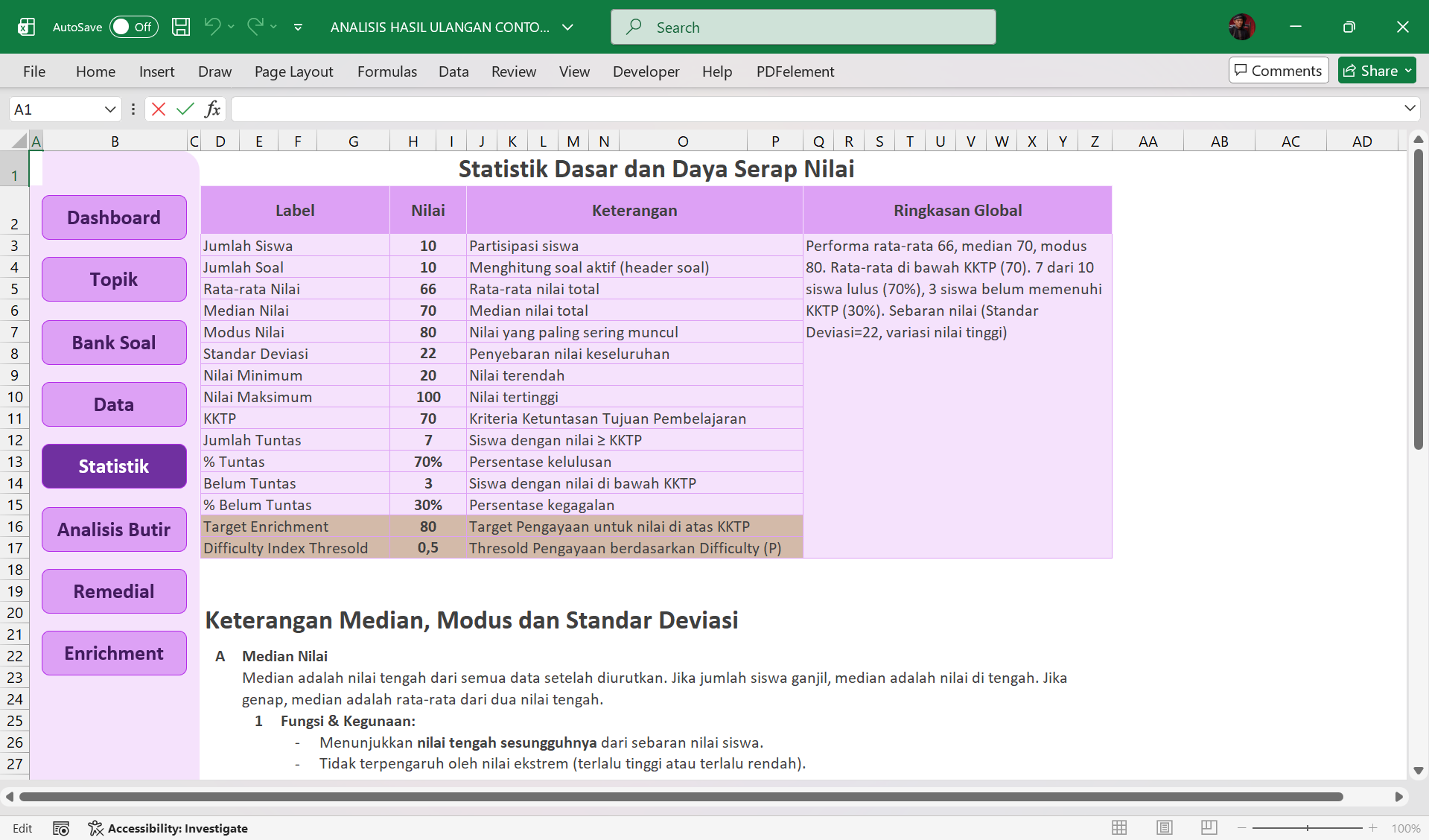This screenshot has width=1429, height=840.
Task: Click the vertical scrollbar up arrow
Action: [x=1418, y=140]
